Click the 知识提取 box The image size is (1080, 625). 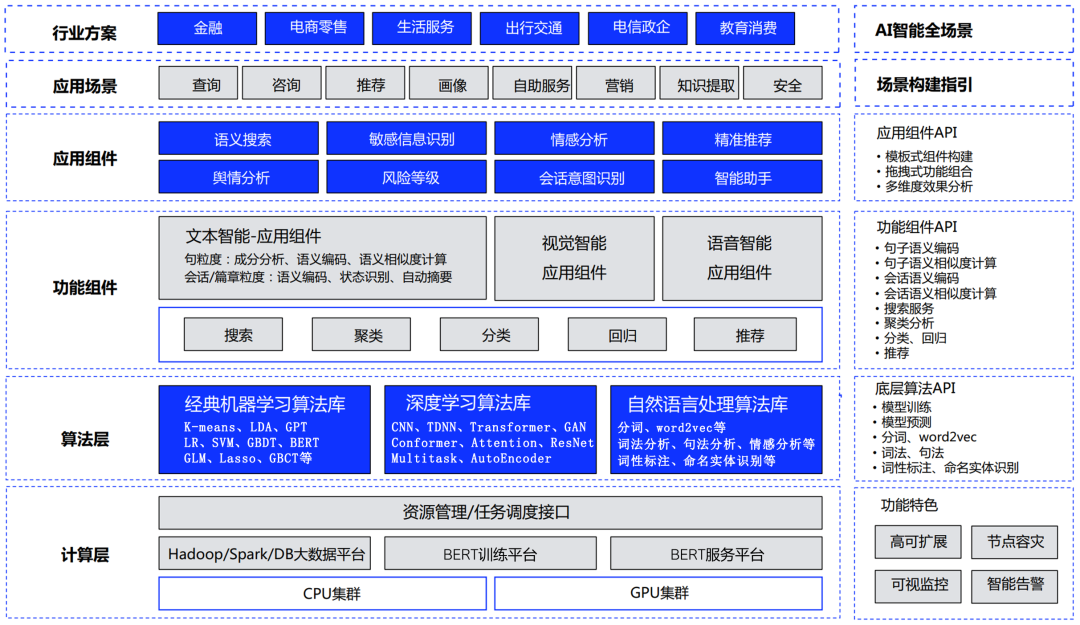pyautogui.click(x=699, y=83)
